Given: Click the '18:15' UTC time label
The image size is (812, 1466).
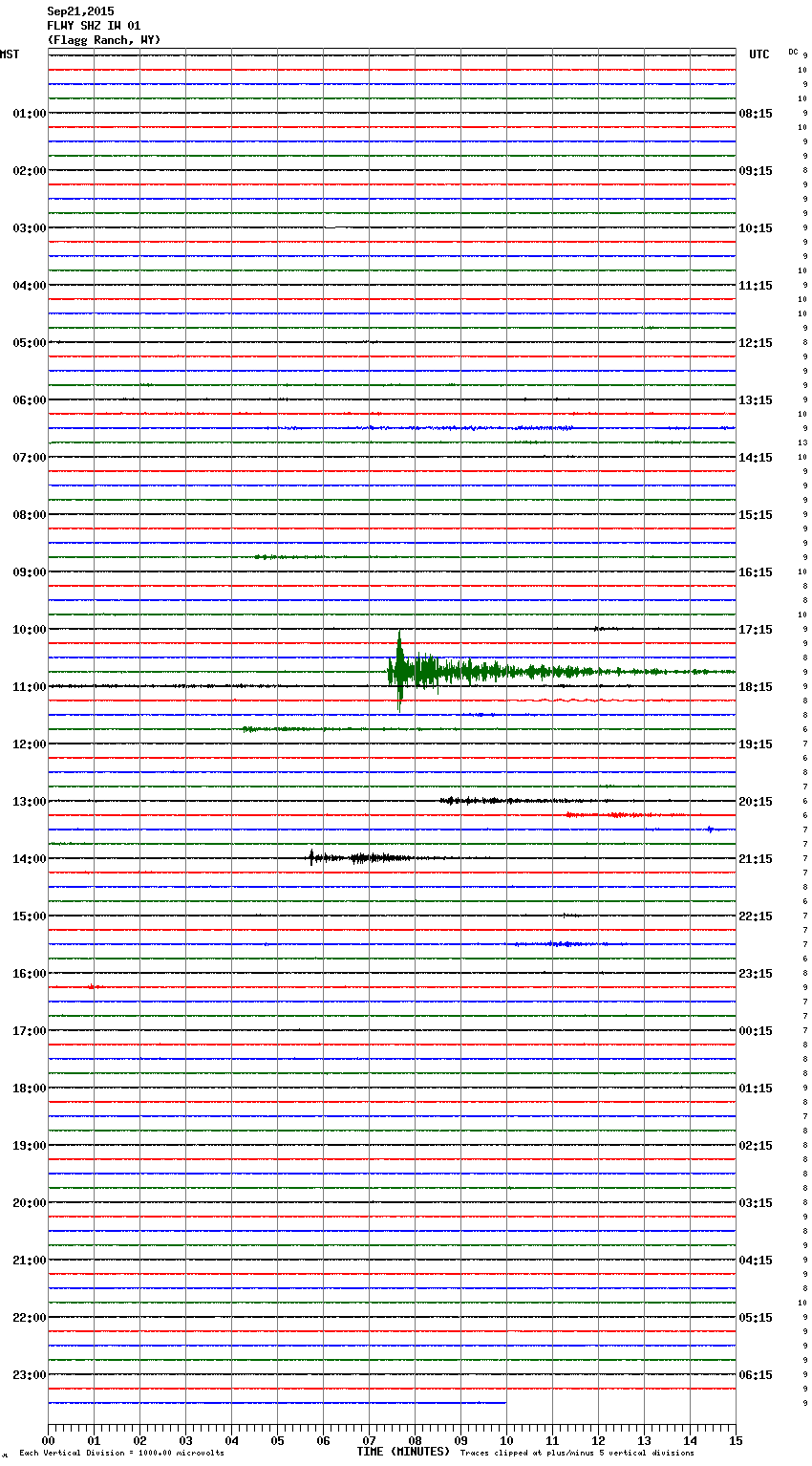Looking at the screenshot, I should [756, 687].
